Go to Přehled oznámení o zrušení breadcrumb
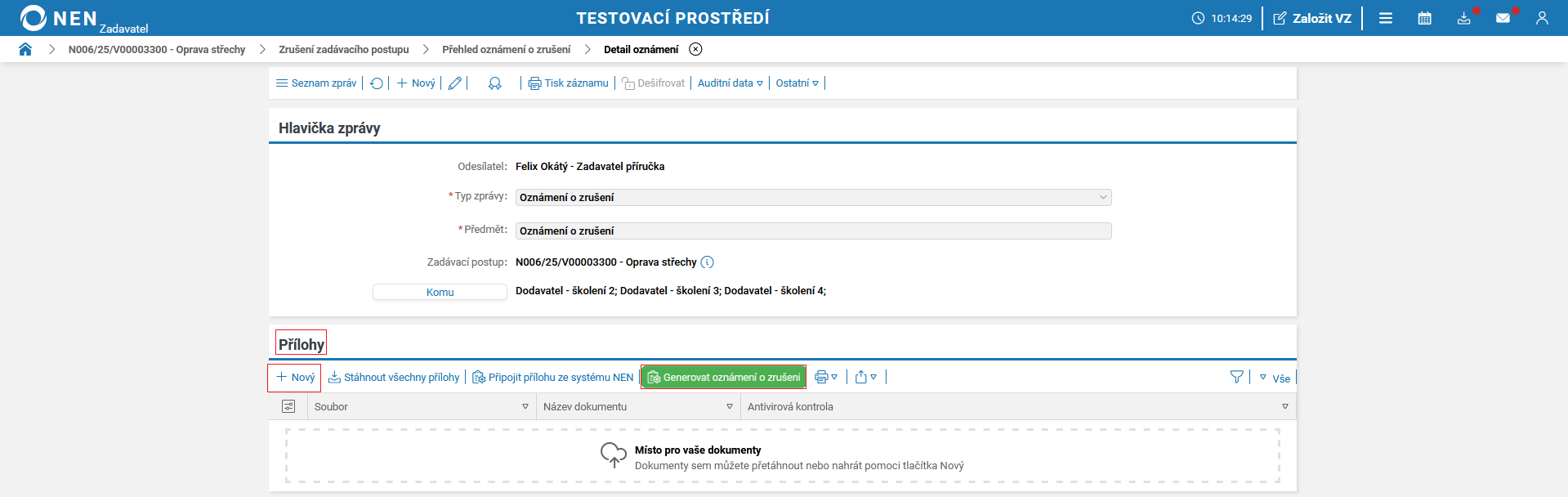This screenshot has height=497, width=1568. point(506,49)
